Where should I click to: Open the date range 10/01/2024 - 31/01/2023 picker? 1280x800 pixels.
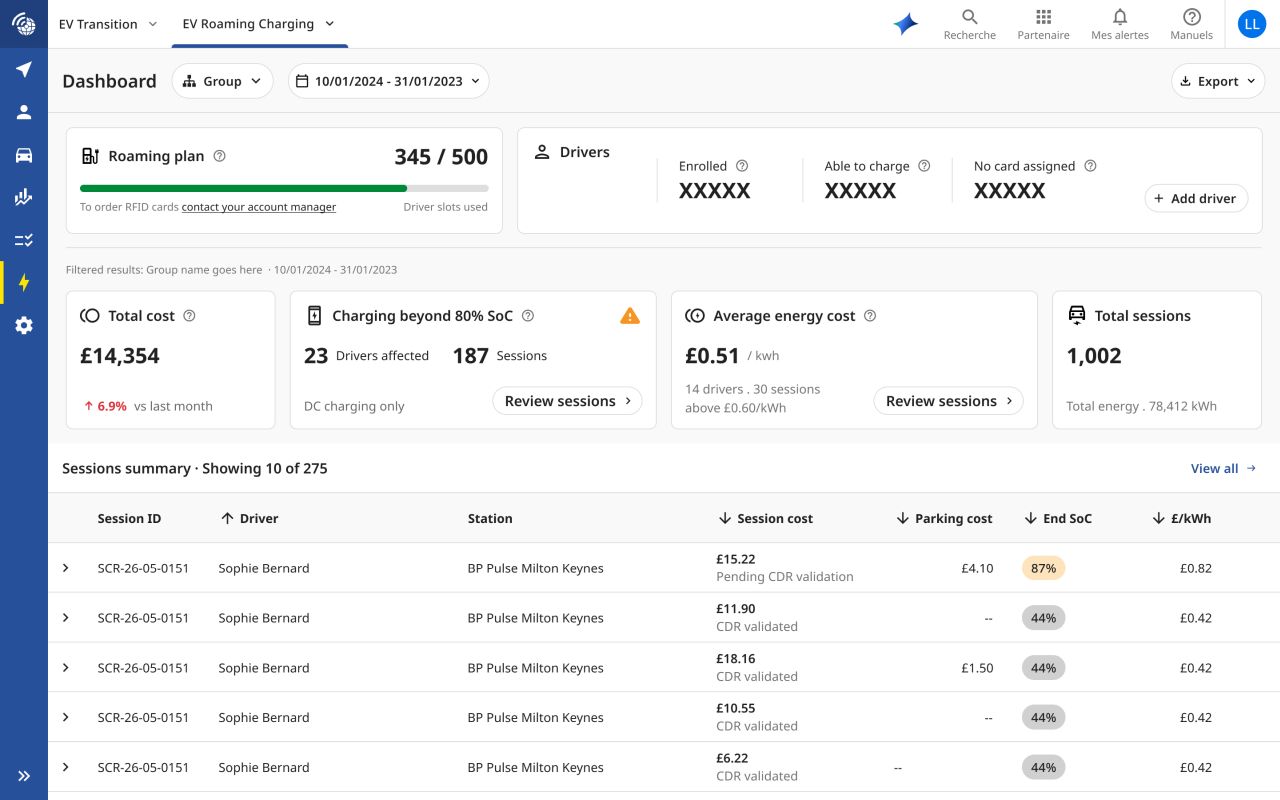(x=388, y=81)
